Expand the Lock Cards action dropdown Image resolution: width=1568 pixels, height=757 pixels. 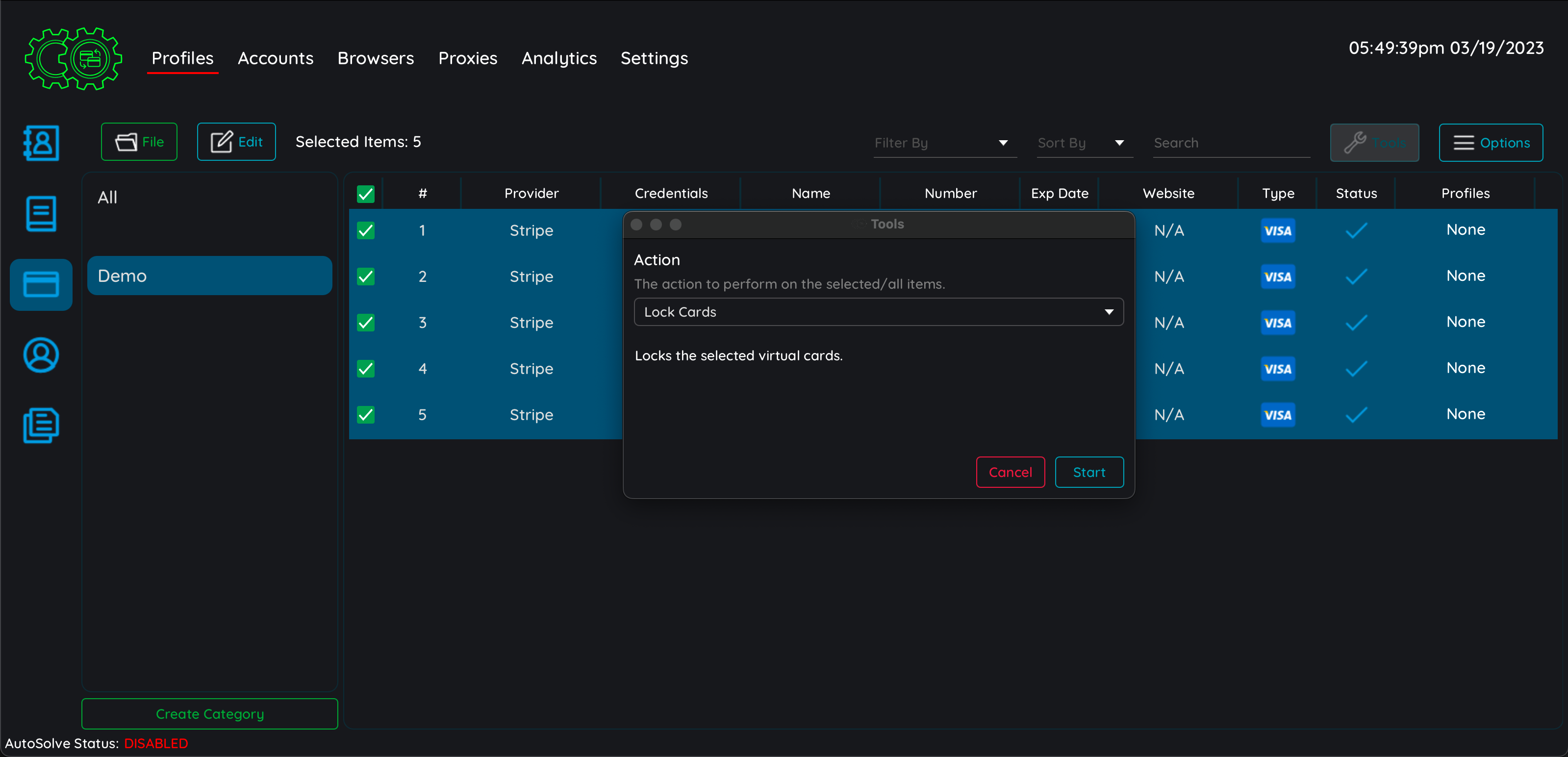[878, 312]
